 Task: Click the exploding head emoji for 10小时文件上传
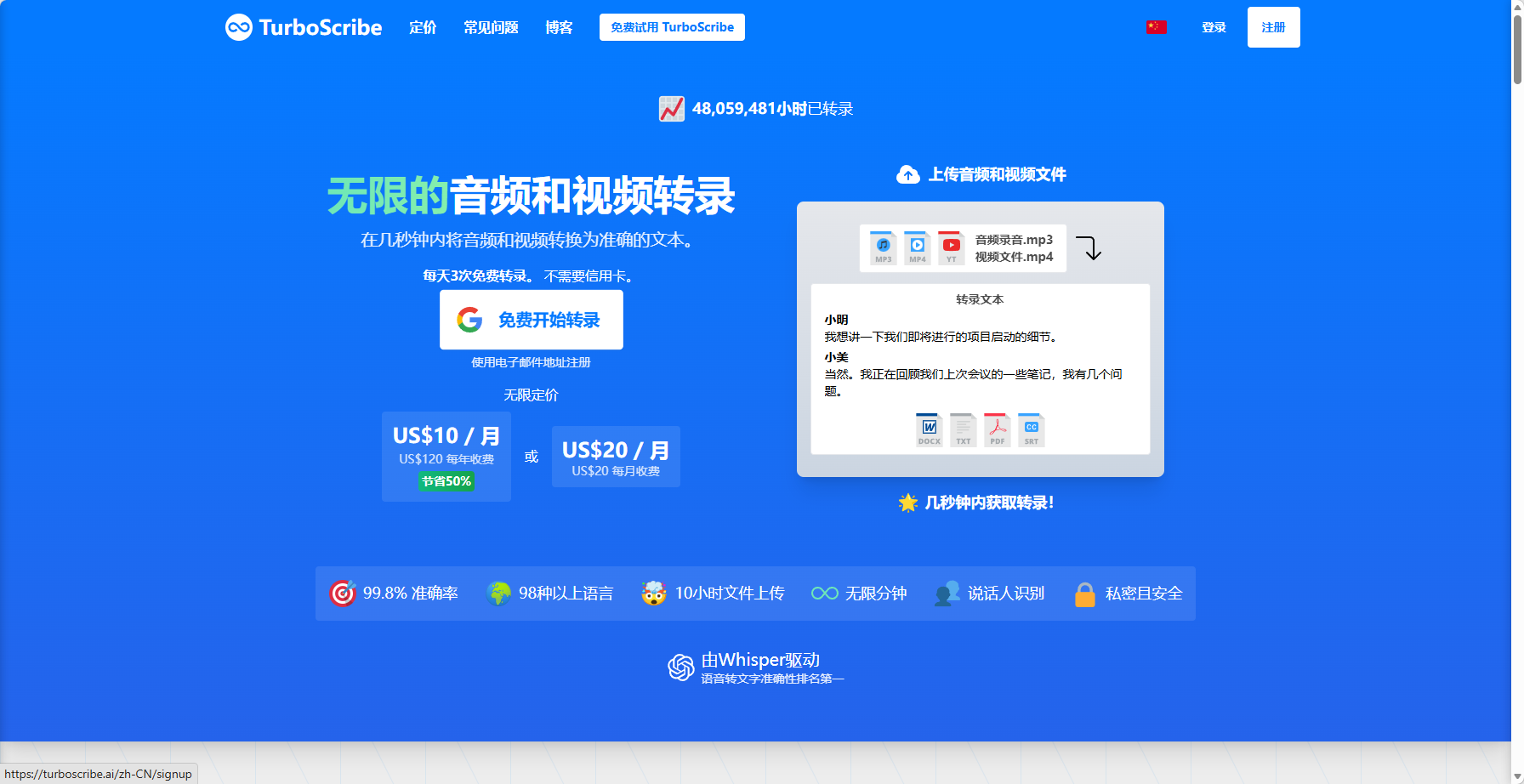(x=653, y=593)
